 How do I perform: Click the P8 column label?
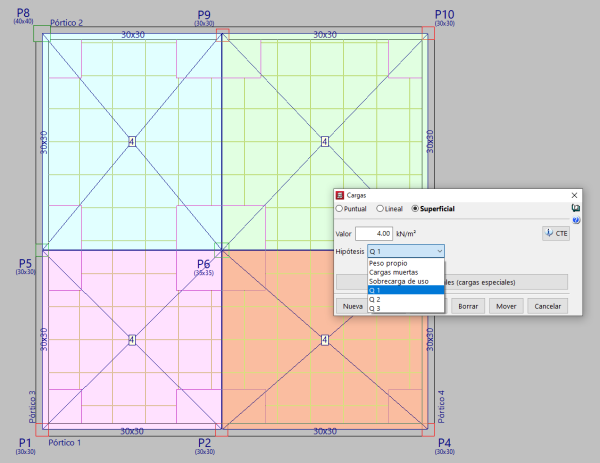pos(23,13)
